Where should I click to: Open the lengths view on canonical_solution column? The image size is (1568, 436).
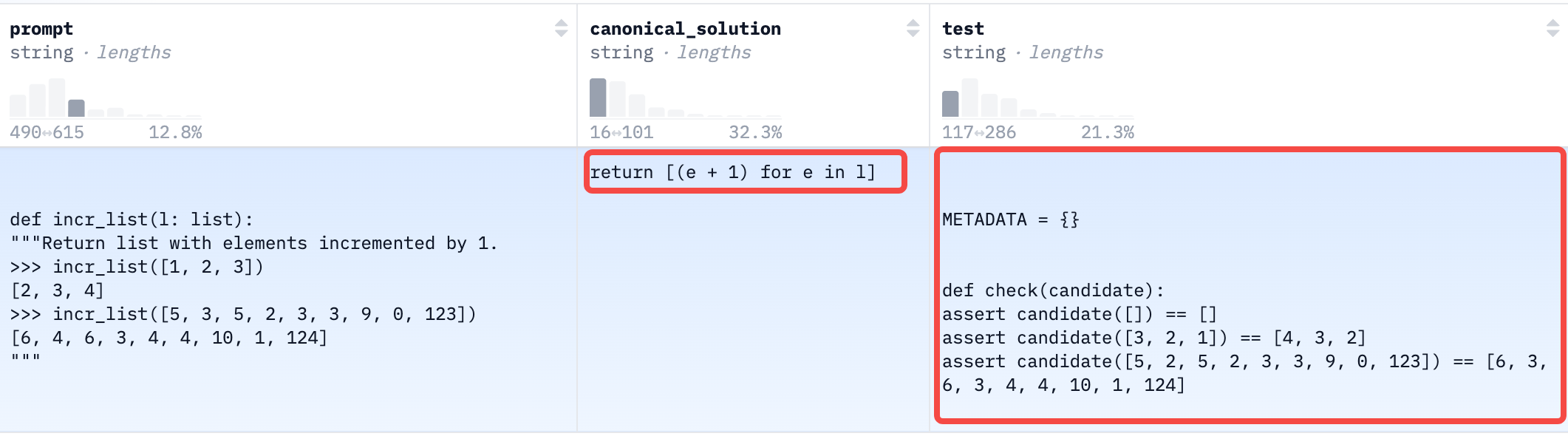(x=714, y=52)
